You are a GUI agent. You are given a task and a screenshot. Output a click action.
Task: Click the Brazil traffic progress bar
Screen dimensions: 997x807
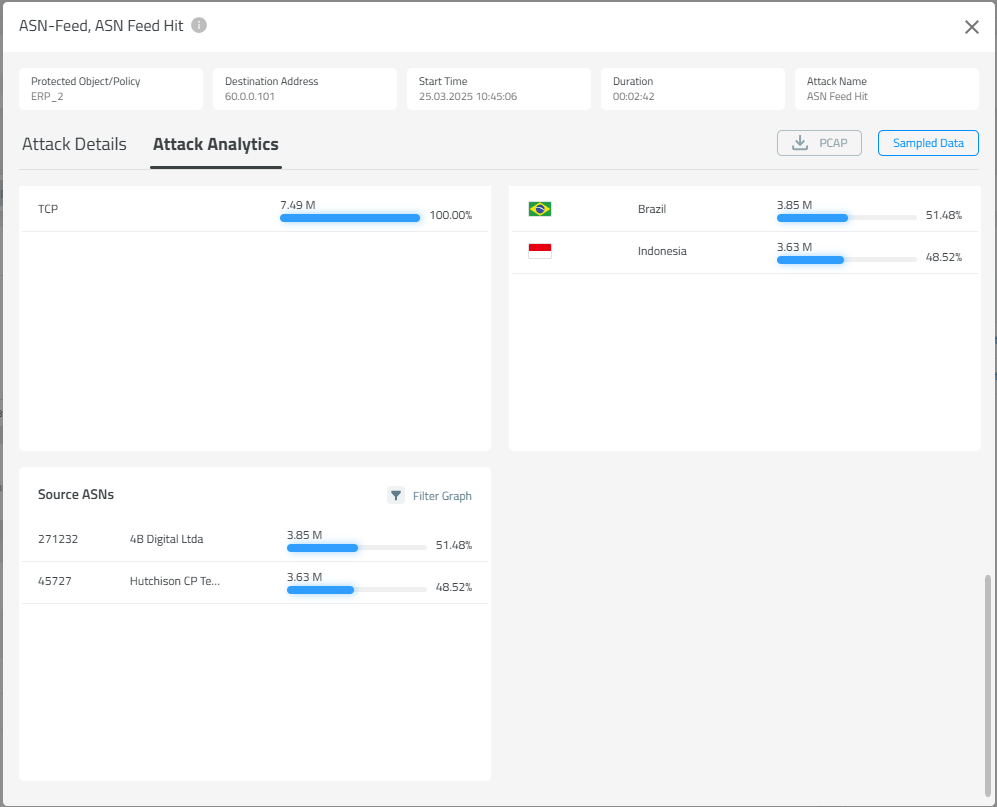pos(846,217)
